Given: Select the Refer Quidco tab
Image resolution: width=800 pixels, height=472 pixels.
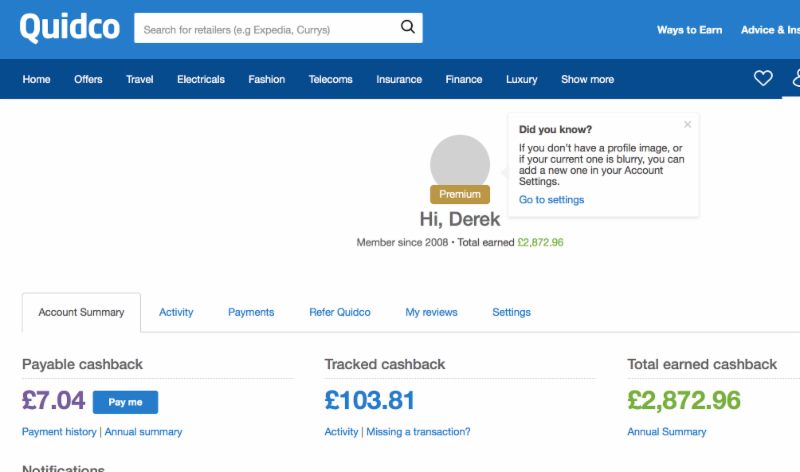Looking at the screenshot, I should pos(340,312).
